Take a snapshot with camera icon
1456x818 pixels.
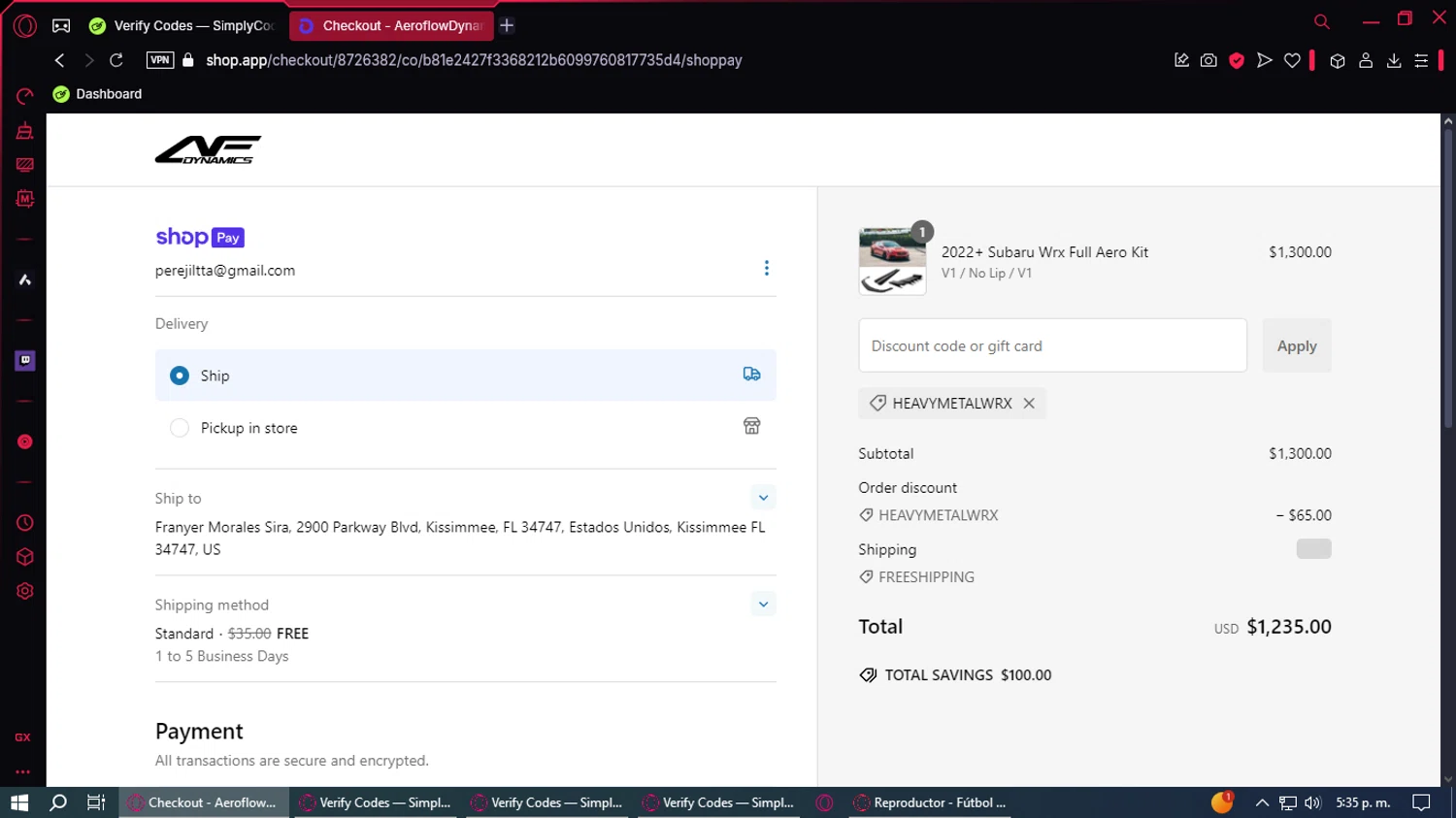[x=1208, y=60]
